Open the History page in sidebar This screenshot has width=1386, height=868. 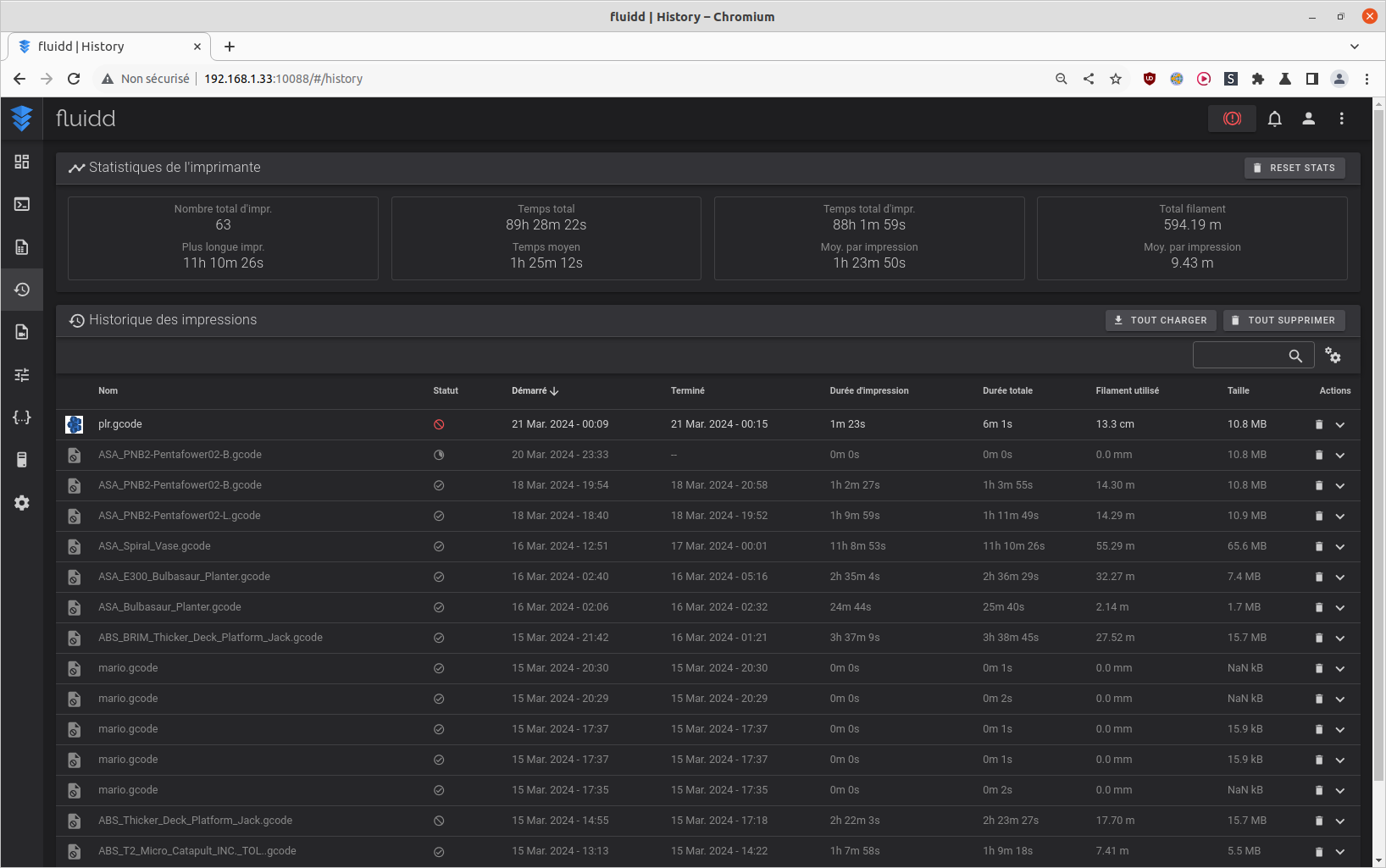click(x=22, y=290)
